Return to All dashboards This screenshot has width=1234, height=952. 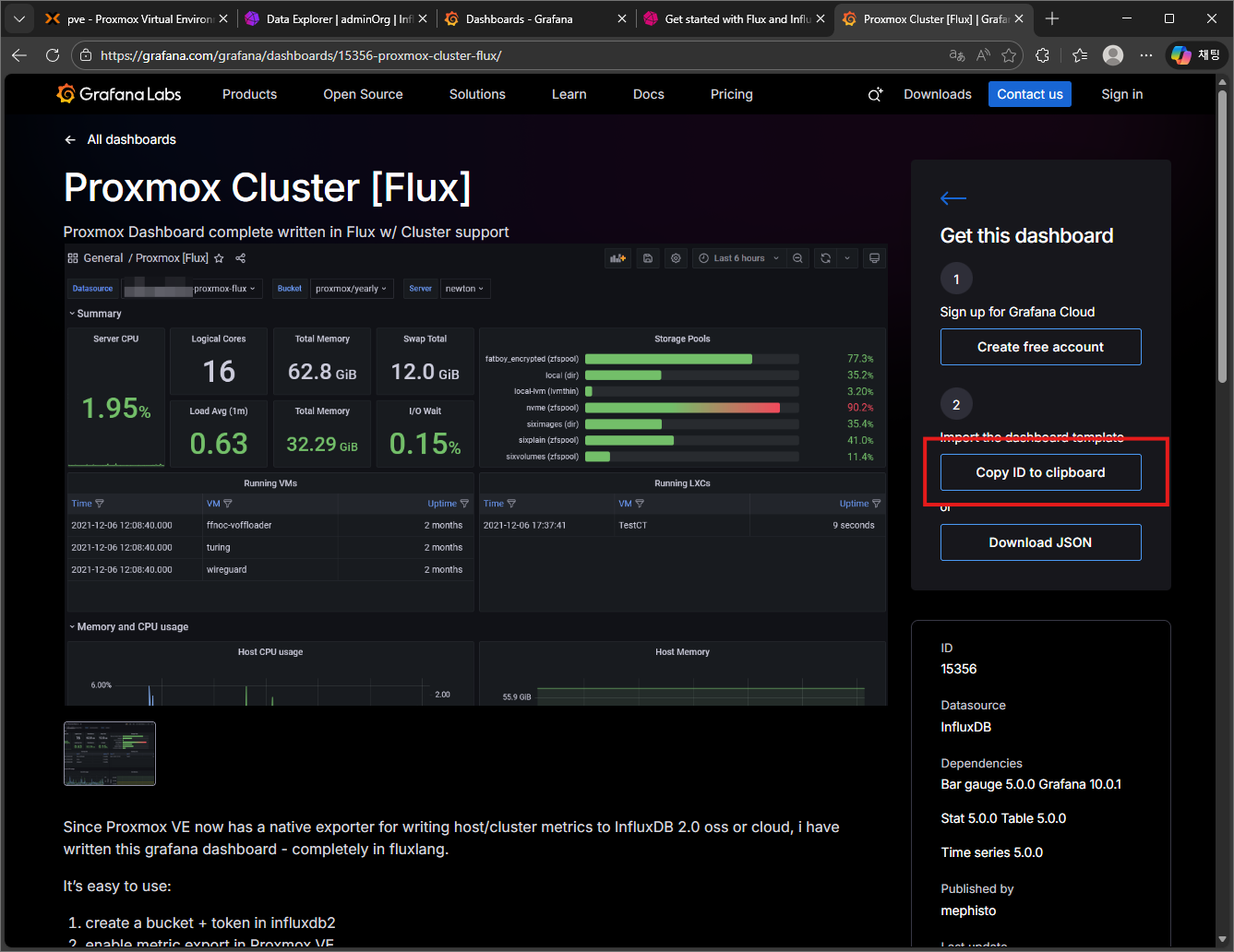(120, 139)
